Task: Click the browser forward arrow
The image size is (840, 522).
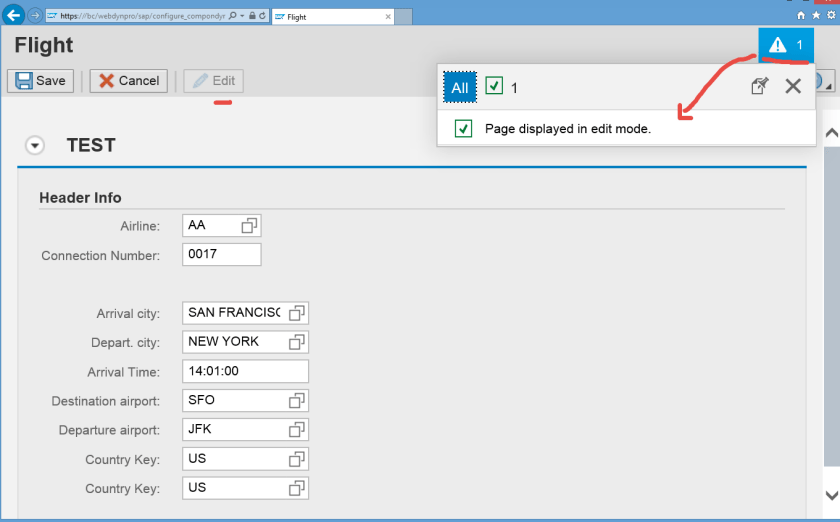Action: click(x=35, y=16)
